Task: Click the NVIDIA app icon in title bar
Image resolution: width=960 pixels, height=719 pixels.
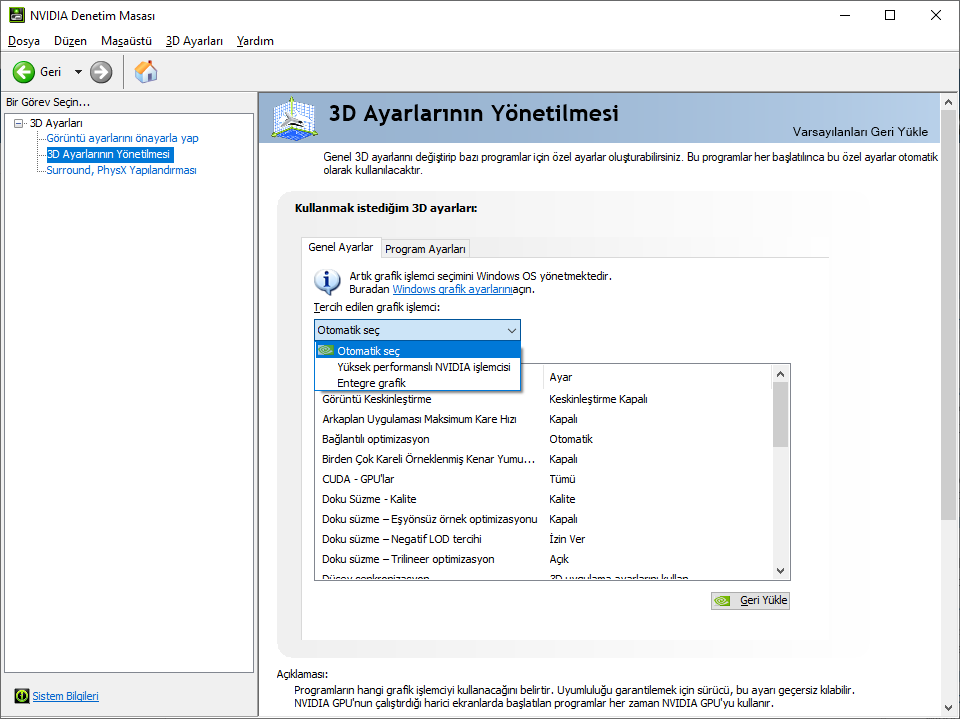Action: 17,15
